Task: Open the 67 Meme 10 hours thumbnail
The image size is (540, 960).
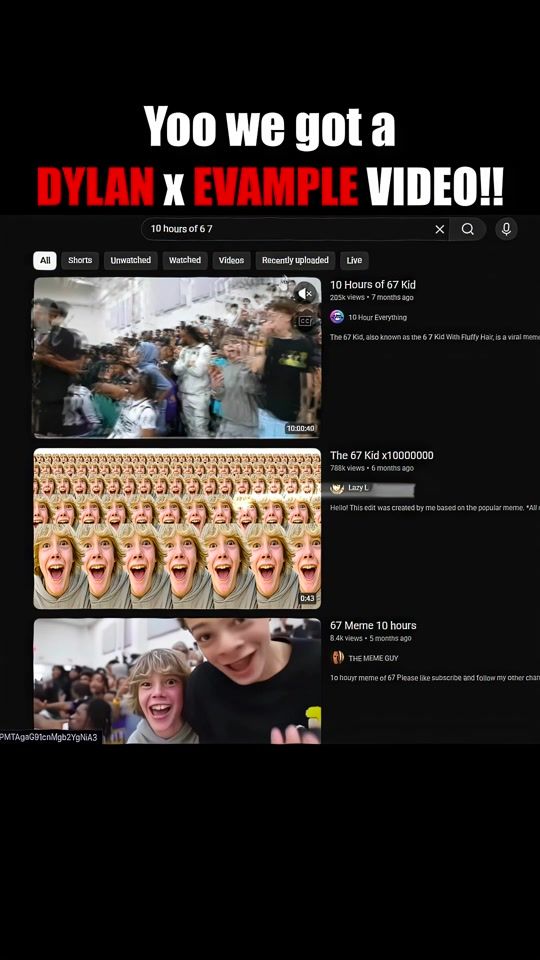Action: 177,681
